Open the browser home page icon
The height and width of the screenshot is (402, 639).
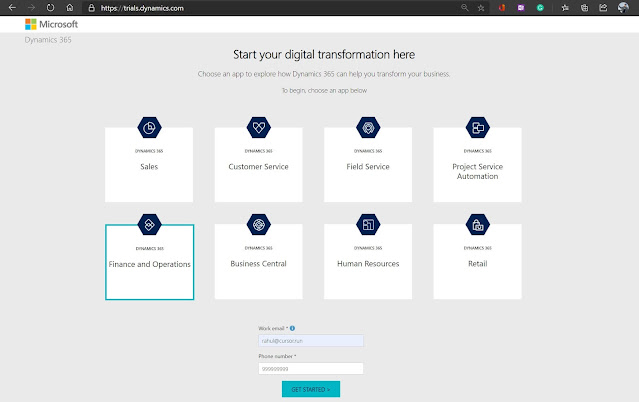point(70,8)
